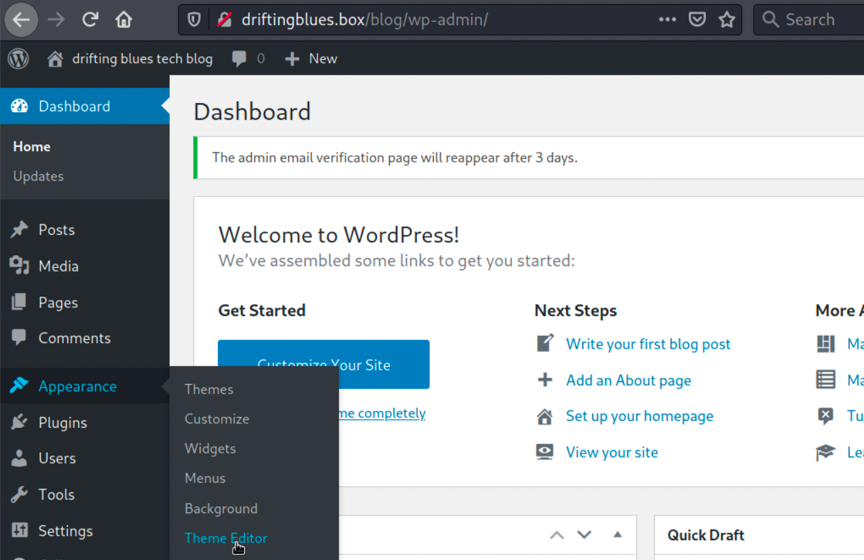Open the Updates submenu item
Viewport: 864px width, 560px height.
(39, 176)
